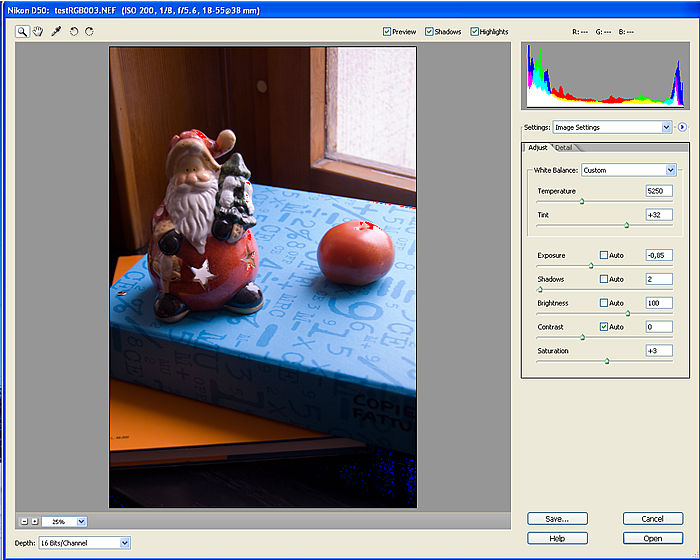Image resolution: width=700 pixels, height=560 pixels.
Task: Pick the White Balance eyedropper tool
Action: (57, 32)
